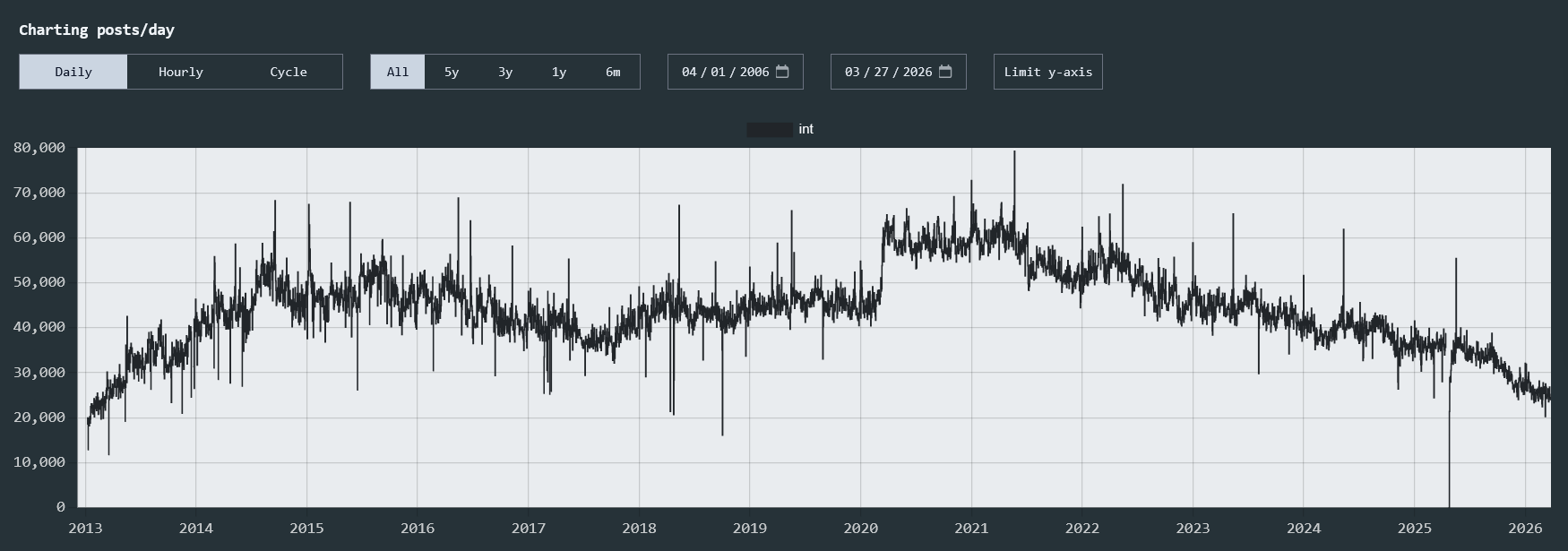The image size is (1568, 551).
Task: Select the All time range
Action: [398, 72]
